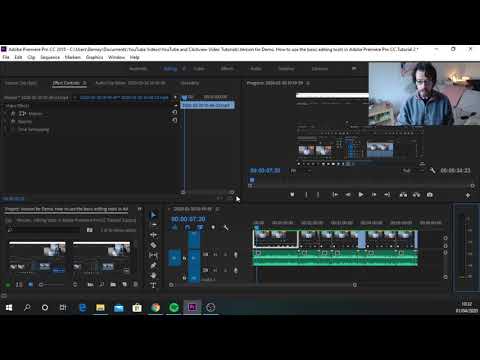Image resolution: width=480 pixels, height=360 pixels.
Task: Click Automate to Sequence in Project panel
Action: click(x=90, y=285)
